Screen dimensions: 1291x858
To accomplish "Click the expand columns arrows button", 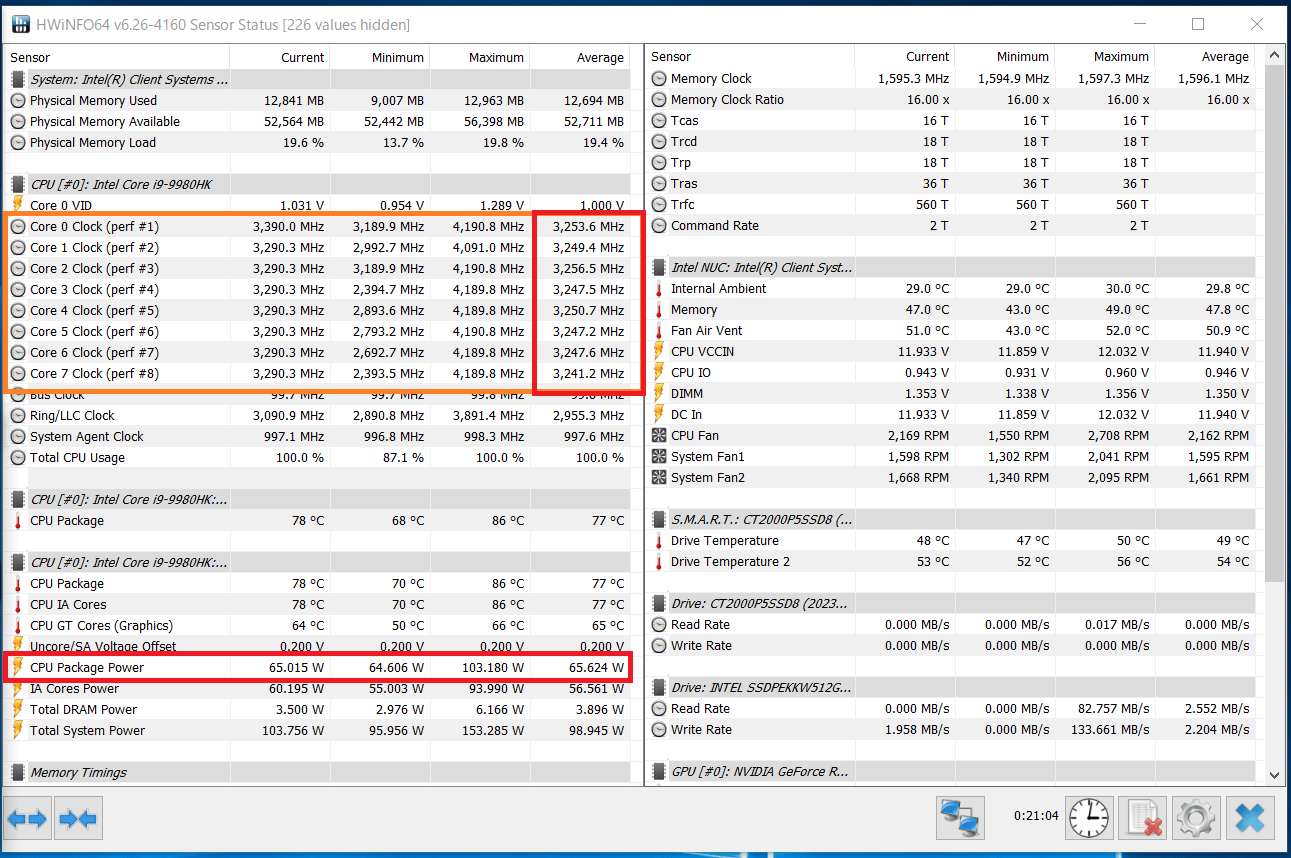I will (28, 819).
